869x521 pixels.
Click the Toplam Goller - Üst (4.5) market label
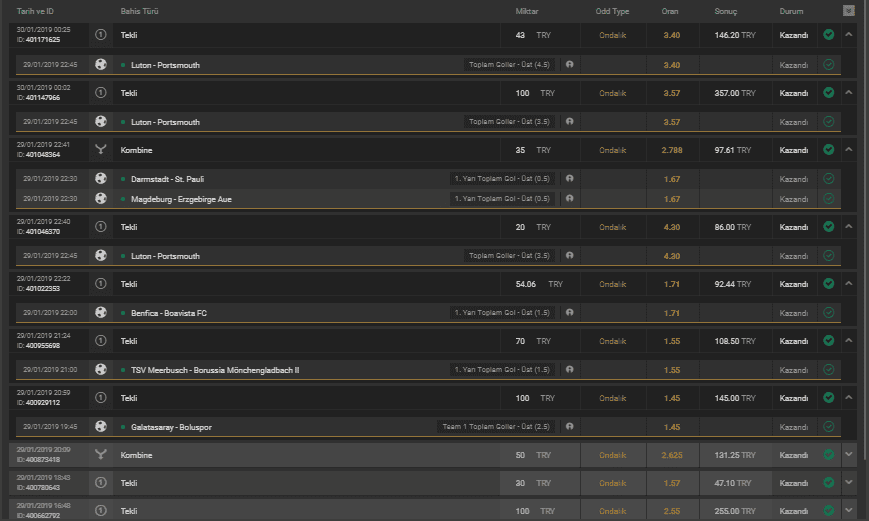click(x=509, y=64)
